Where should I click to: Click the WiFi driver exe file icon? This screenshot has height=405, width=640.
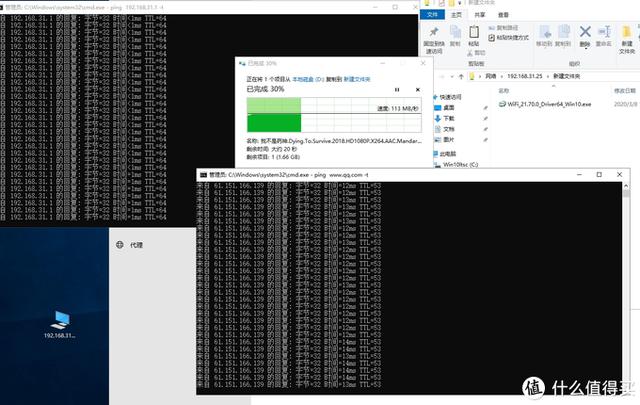(502, 104)
